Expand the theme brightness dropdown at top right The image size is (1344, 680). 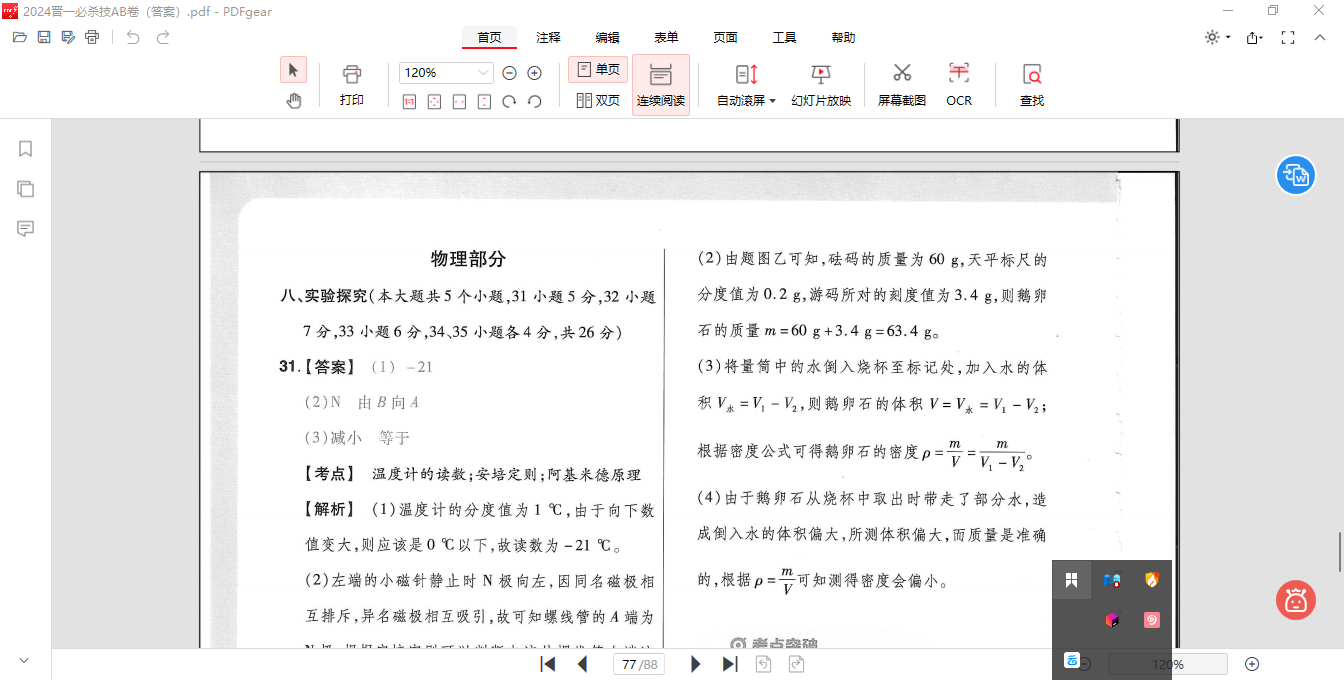point(1215,37)
